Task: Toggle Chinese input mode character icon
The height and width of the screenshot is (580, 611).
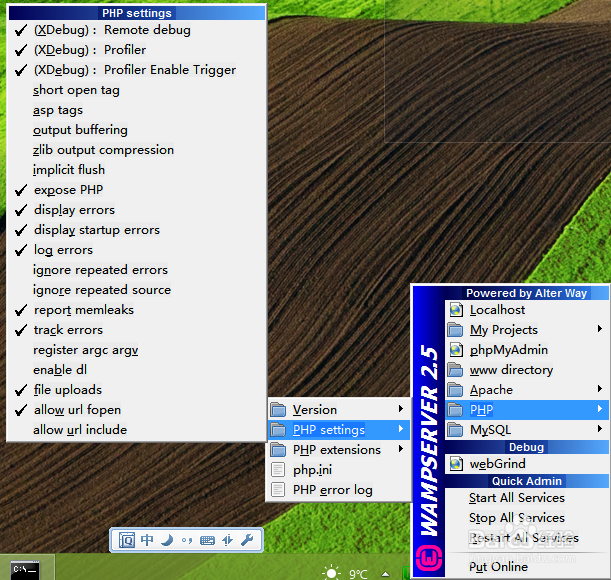Action: pos(147,540)
